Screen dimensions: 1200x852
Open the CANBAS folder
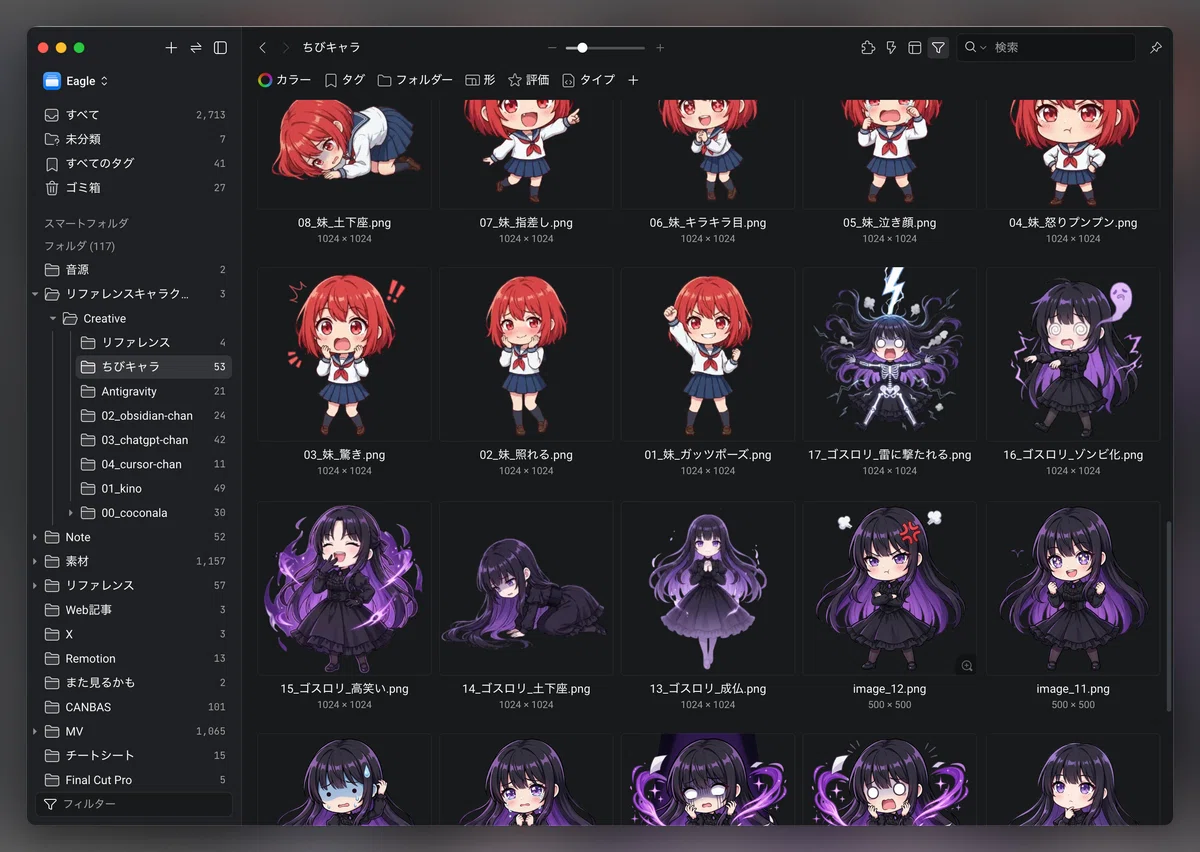click(x=135, y=707)
